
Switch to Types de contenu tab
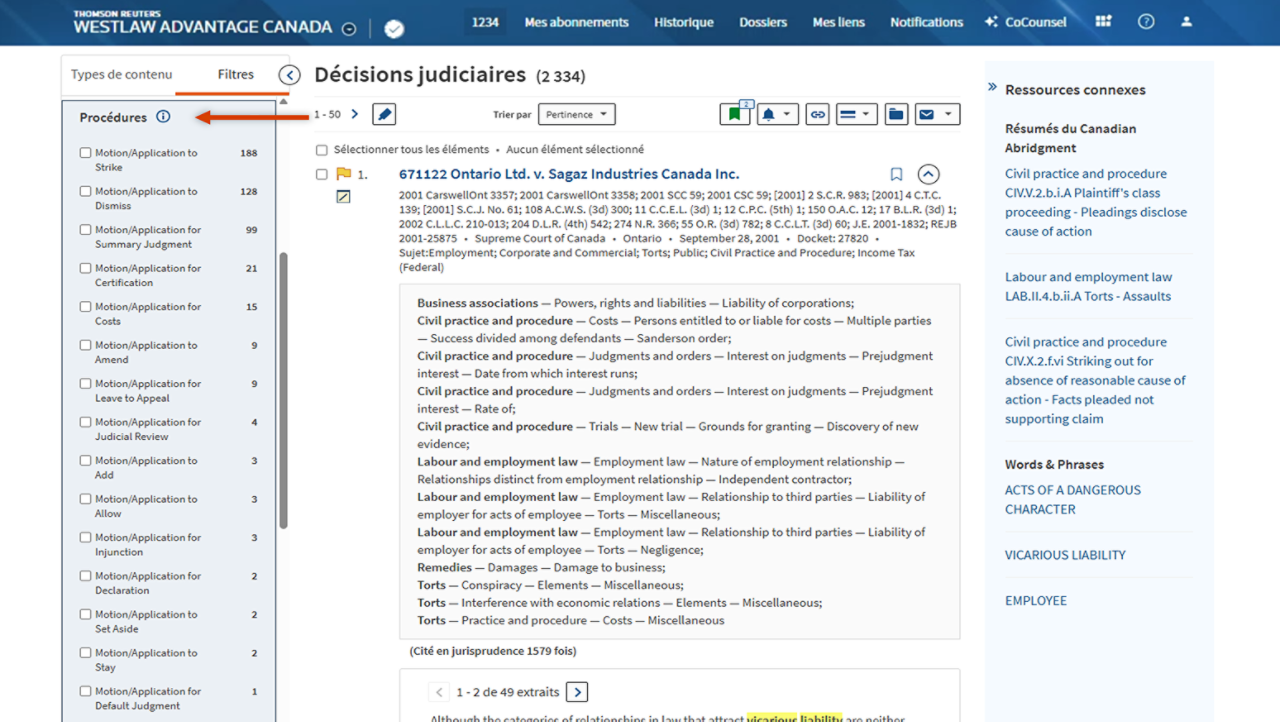(121, 75)
